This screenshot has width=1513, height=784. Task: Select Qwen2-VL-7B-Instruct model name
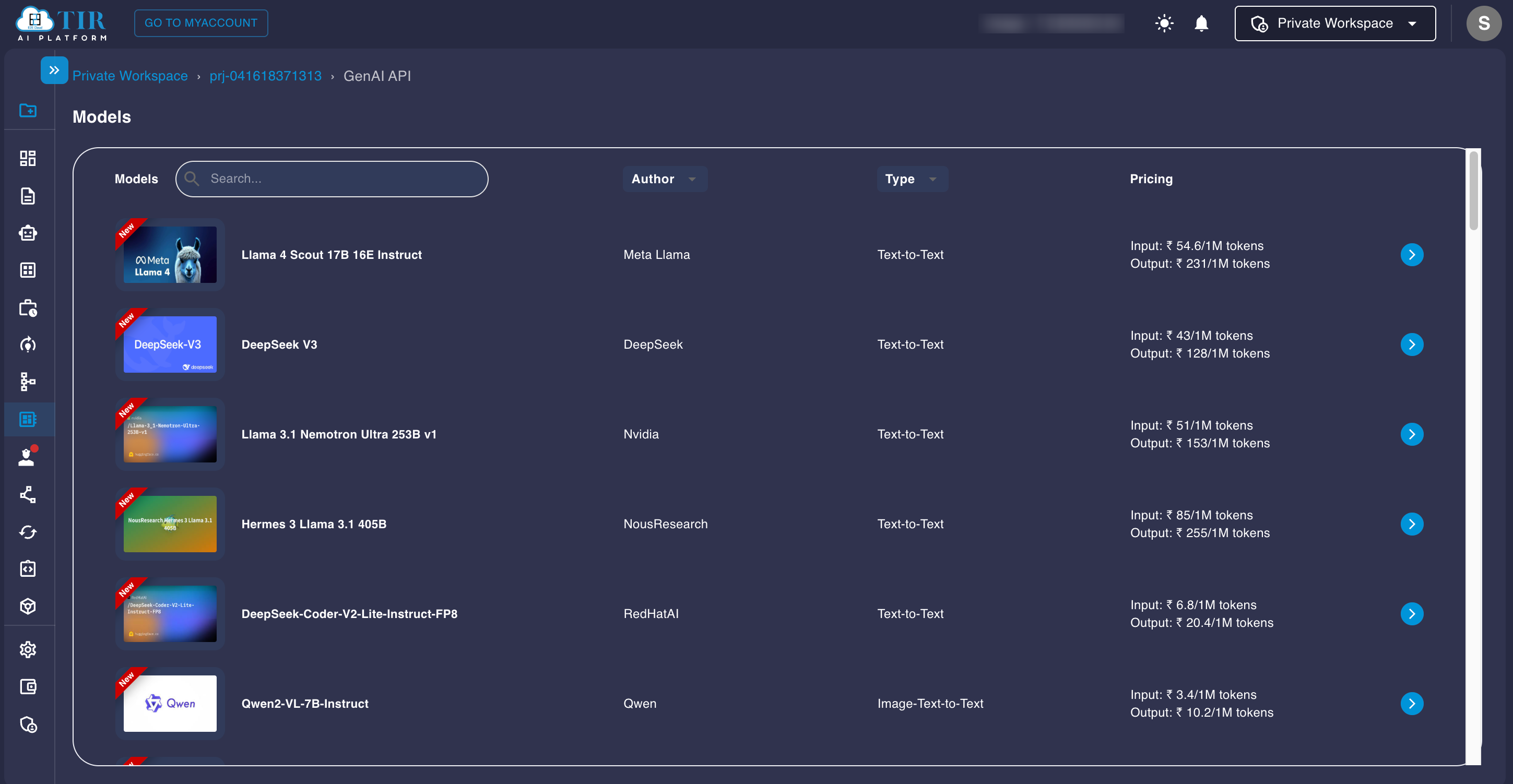(305, 704)
